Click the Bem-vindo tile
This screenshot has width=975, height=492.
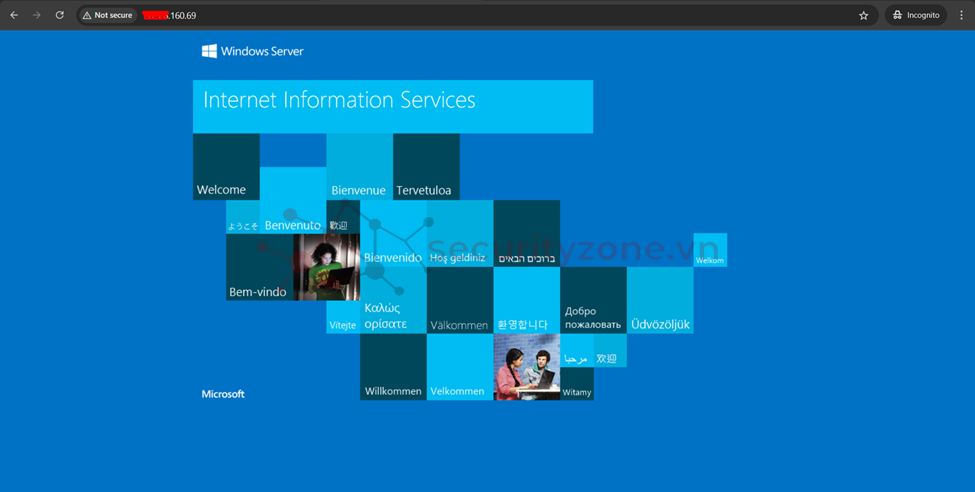pos(259,267)
